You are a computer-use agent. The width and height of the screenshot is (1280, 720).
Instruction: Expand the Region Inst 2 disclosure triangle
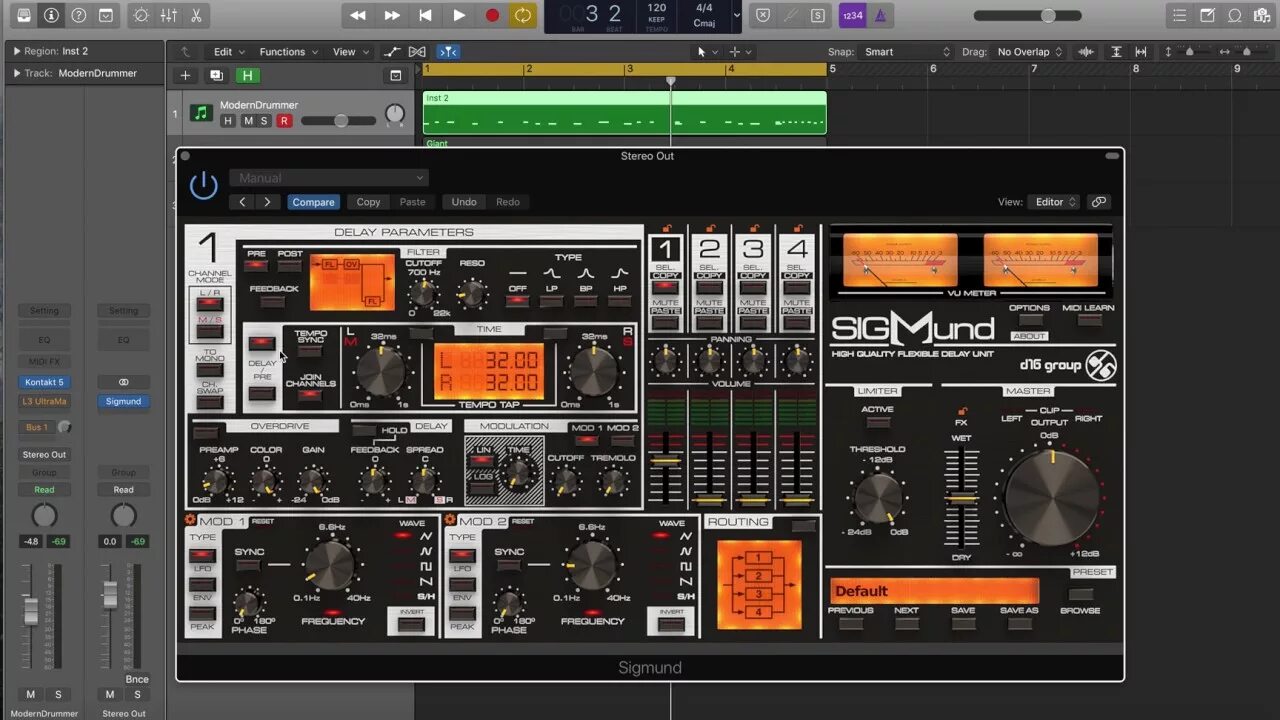pos(17,51)
